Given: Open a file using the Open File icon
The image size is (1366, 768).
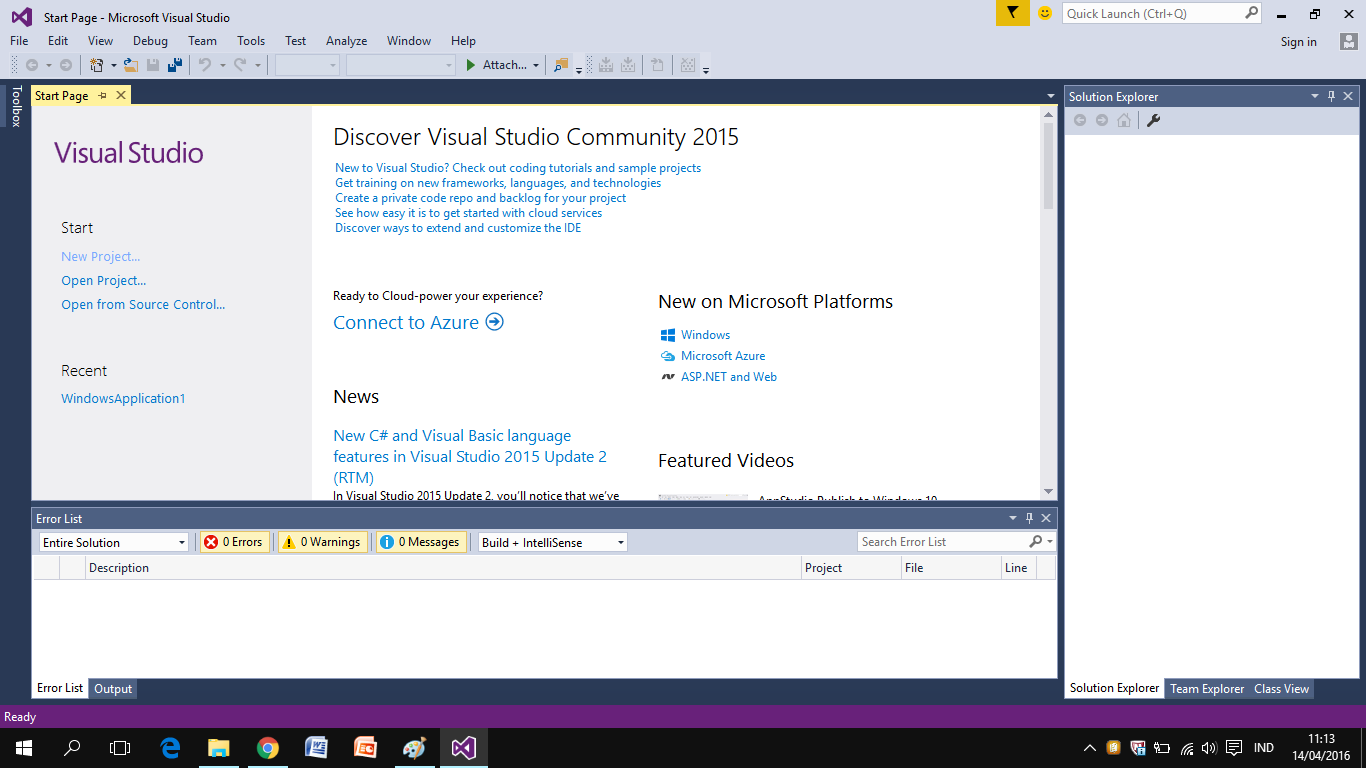Looking at the screenshot, I should pyautogui.click(x=131, y=64).
